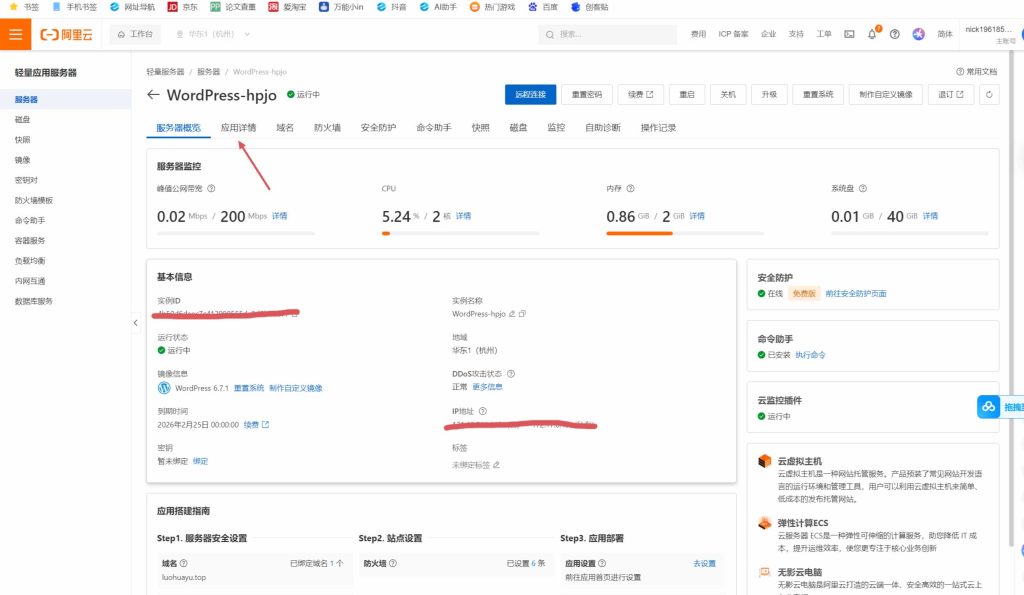Click the 远程连接 button
This screenshot has height=595, width=1024.
pos(530,94)
